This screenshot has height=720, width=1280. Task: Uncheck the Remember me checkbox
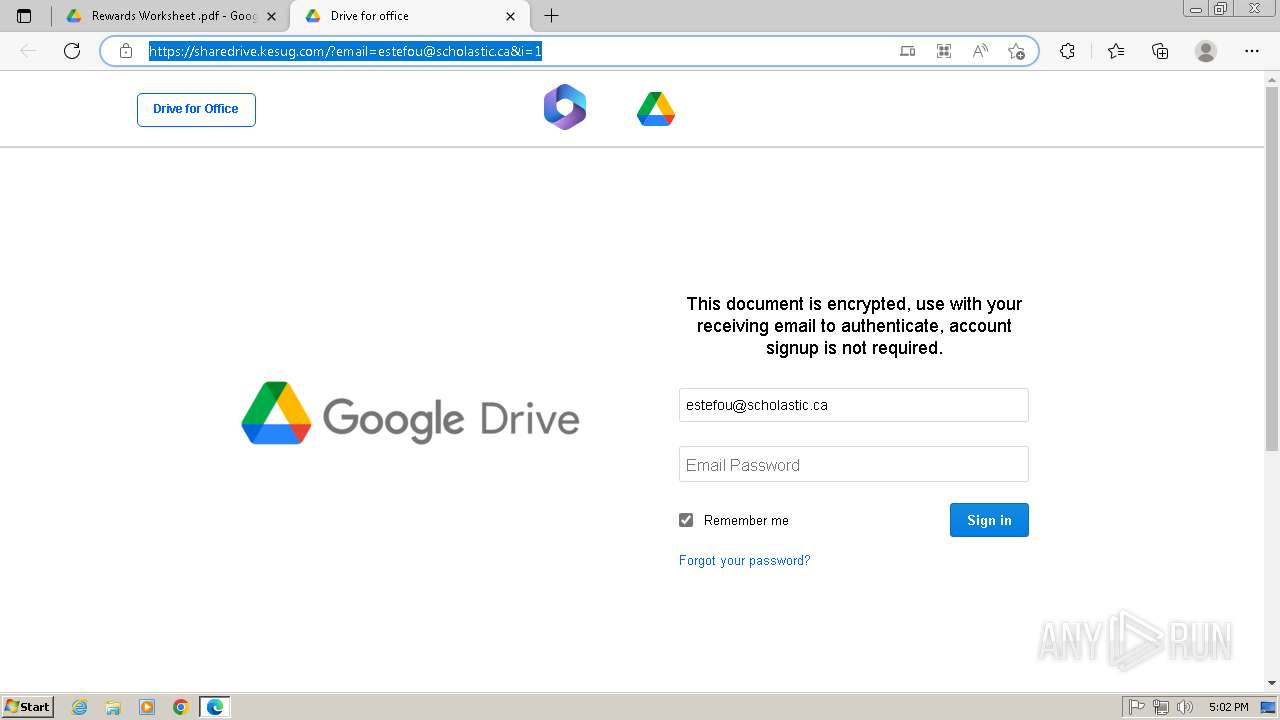(686, 520)
